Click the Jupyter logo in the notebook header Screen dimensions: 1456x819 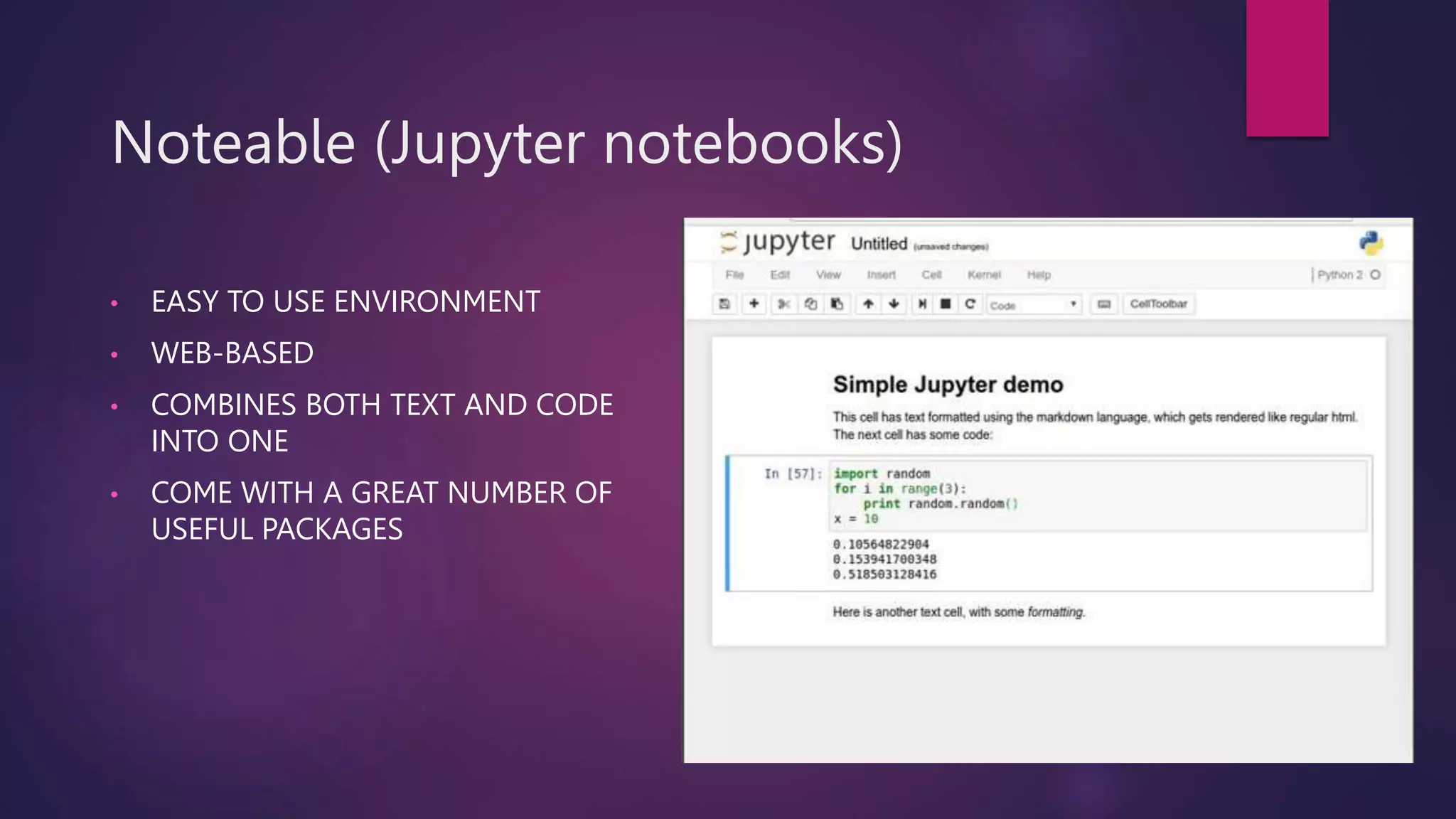point(777,242)
